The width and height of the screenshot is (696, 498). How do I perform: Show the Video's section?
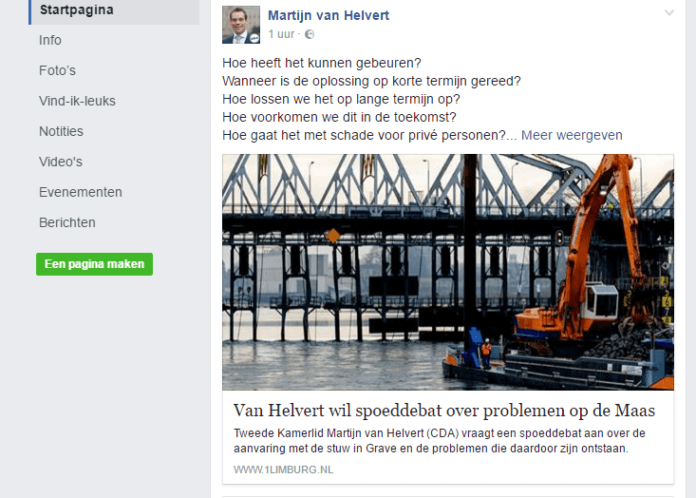coord(61,162)
